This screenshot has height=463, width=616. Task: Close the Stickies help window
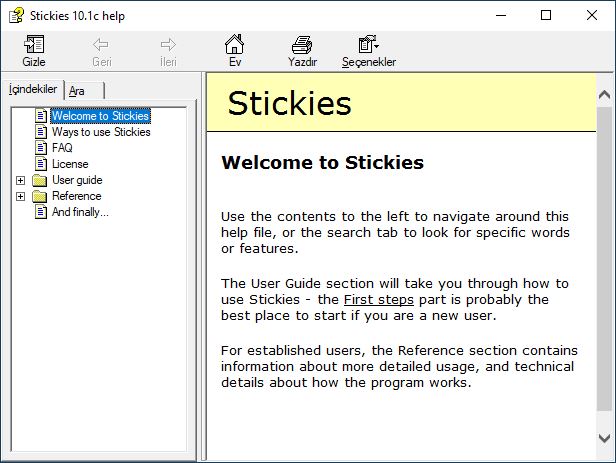[x=592, y=15]
